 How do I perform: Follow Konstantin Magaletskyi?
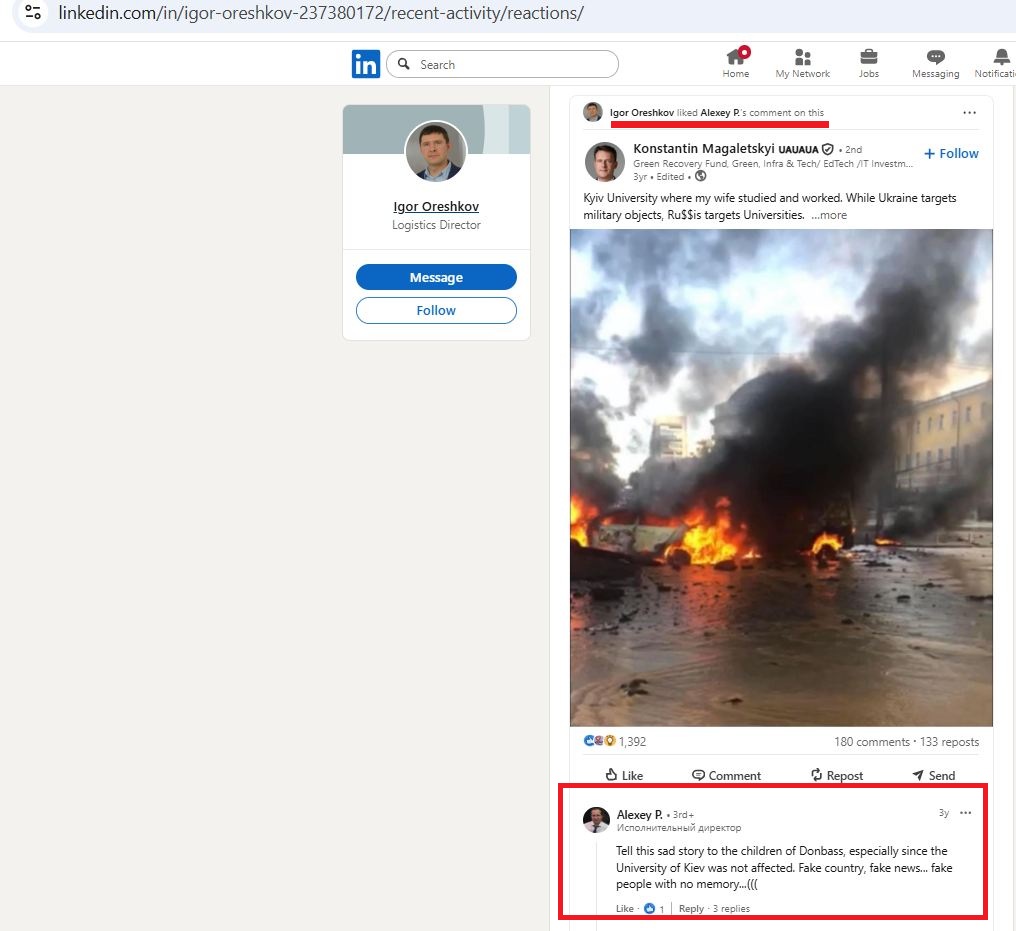pyautogui.click(x=950, y=153)
